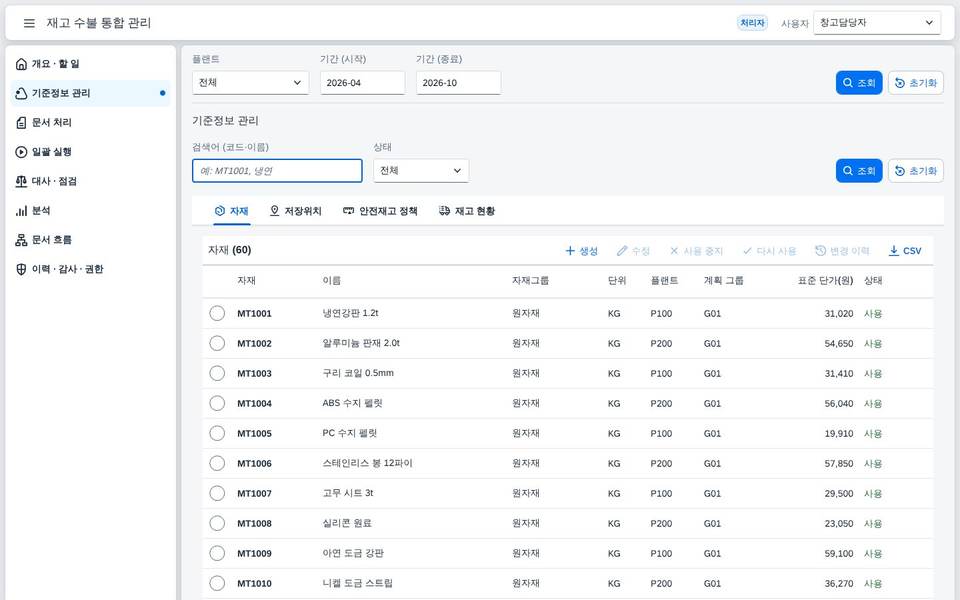Select the radio button for MT1003
The image size is (960, 600).
217,373
